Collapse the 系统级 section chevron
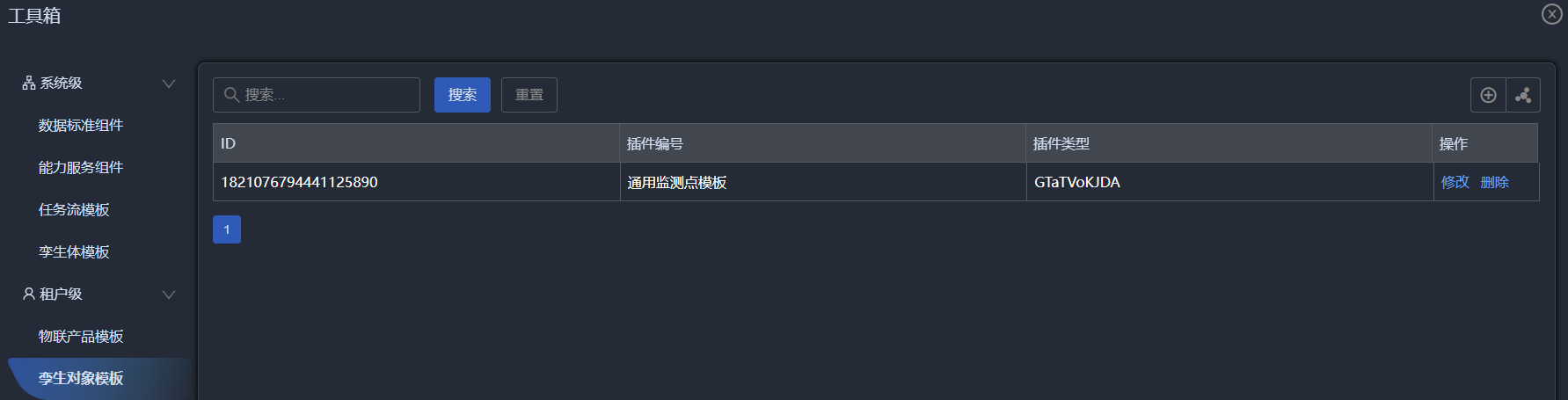 (169, 84)
